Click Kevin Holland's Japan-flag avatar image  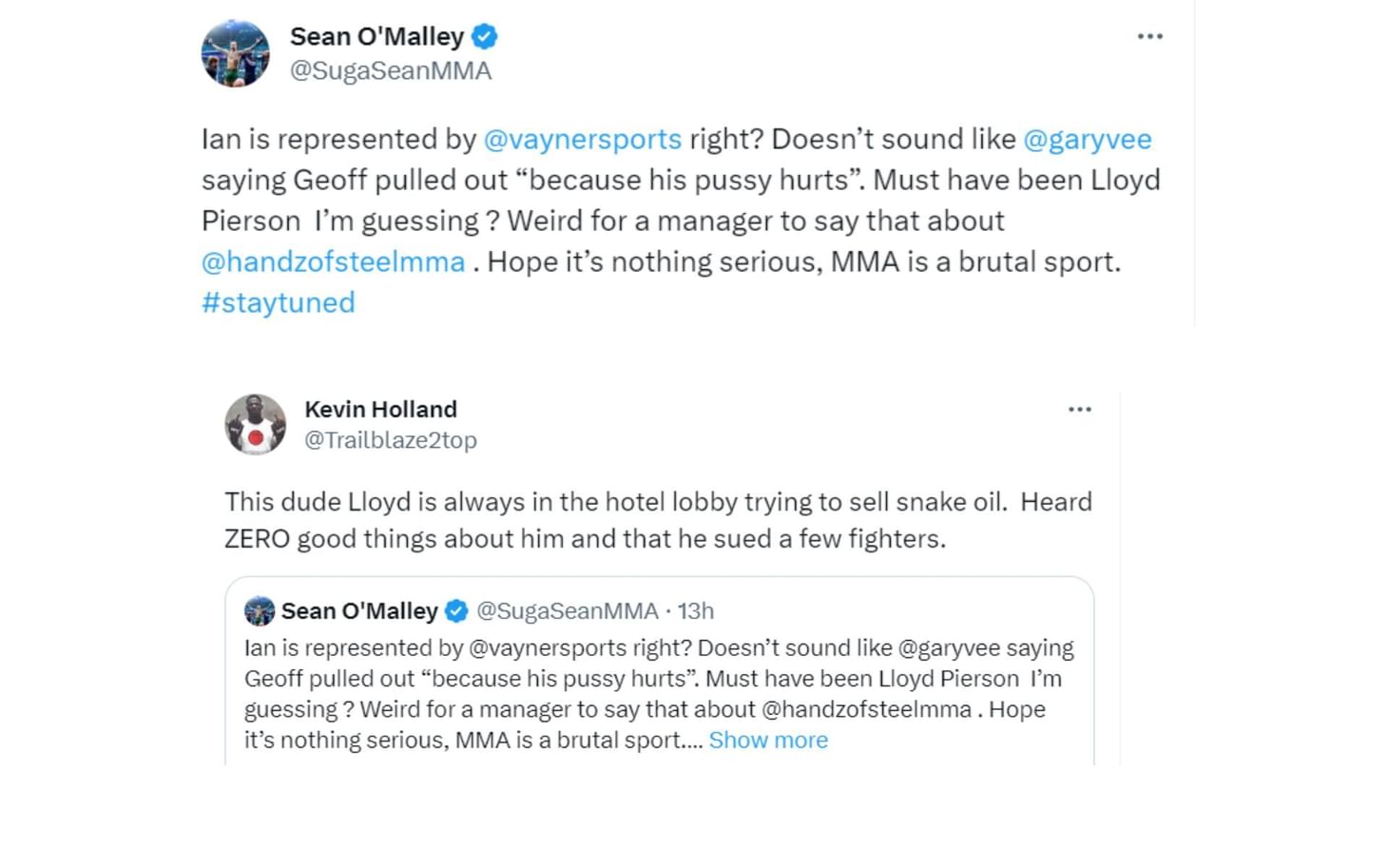coord(256,424)
